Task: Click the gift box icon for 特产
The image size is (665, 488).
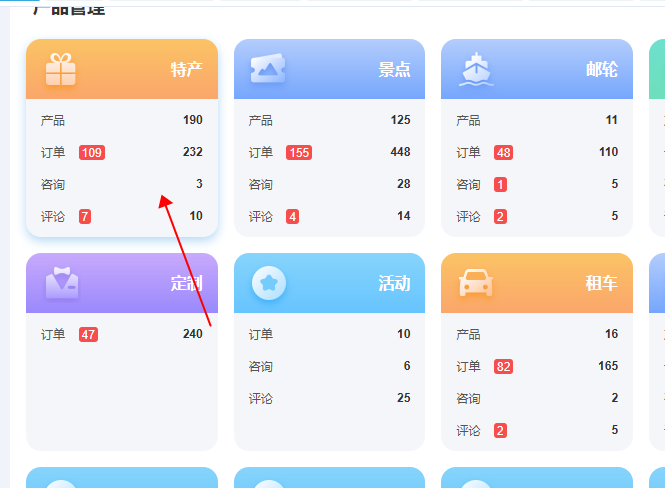Action: point(61,69)
